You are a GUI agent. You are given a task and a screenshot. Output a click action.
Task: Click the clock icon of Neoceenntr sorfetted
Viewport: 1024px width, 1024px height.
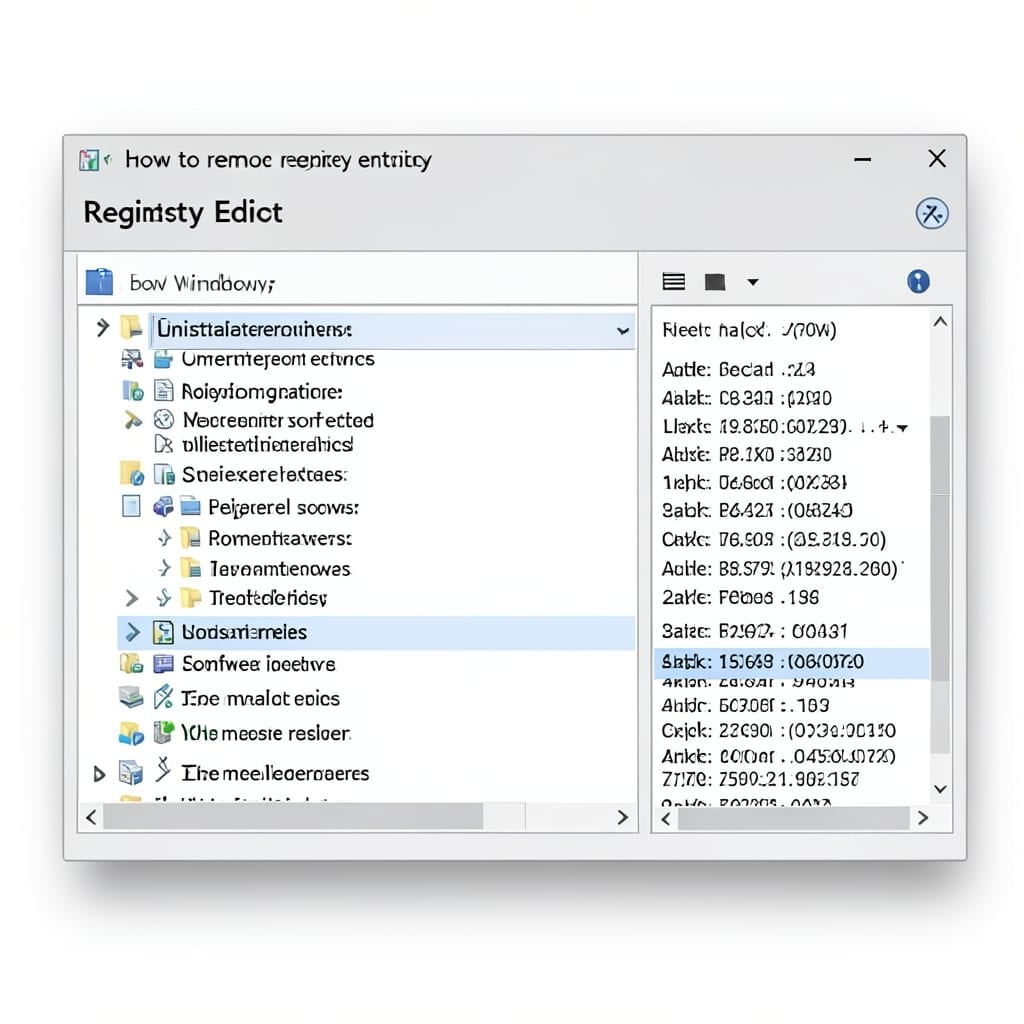163,419
